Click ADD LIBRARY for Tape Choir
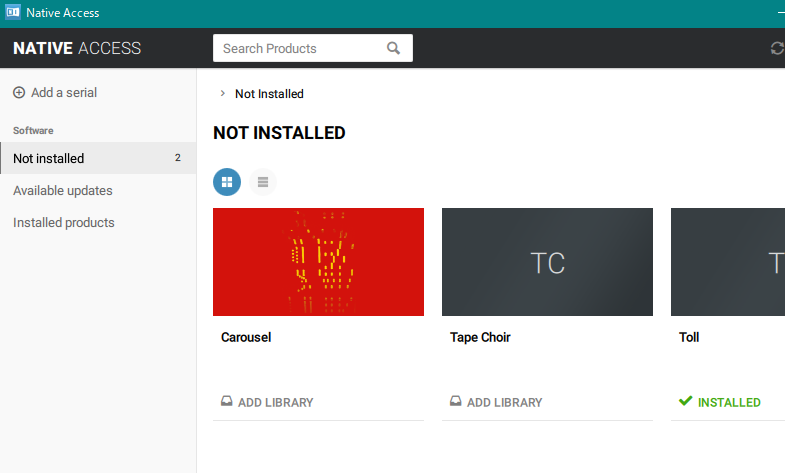Image resolution: width=785 pixels, height=473 pixels. [x=496, y=402]
